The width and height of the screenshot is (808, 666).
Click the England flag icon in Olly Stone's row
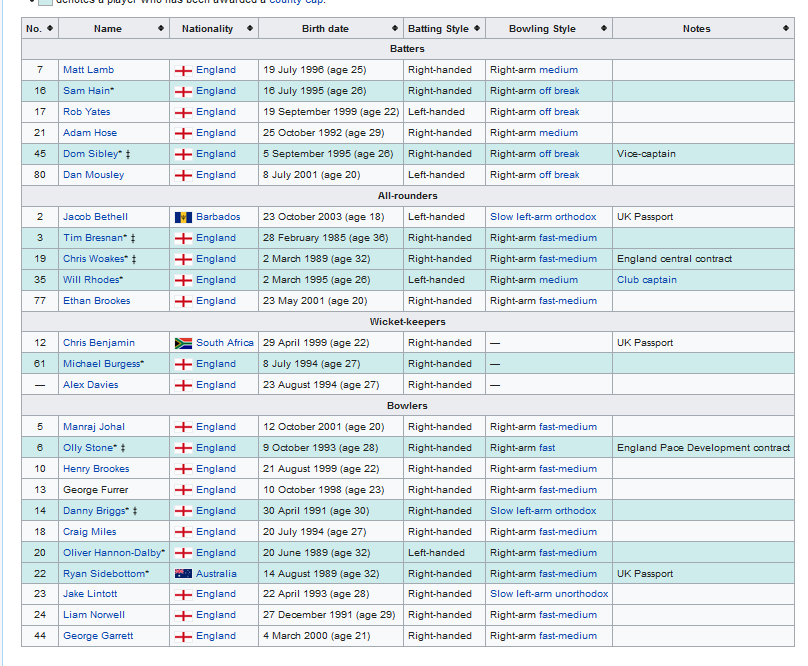point(183,448)
